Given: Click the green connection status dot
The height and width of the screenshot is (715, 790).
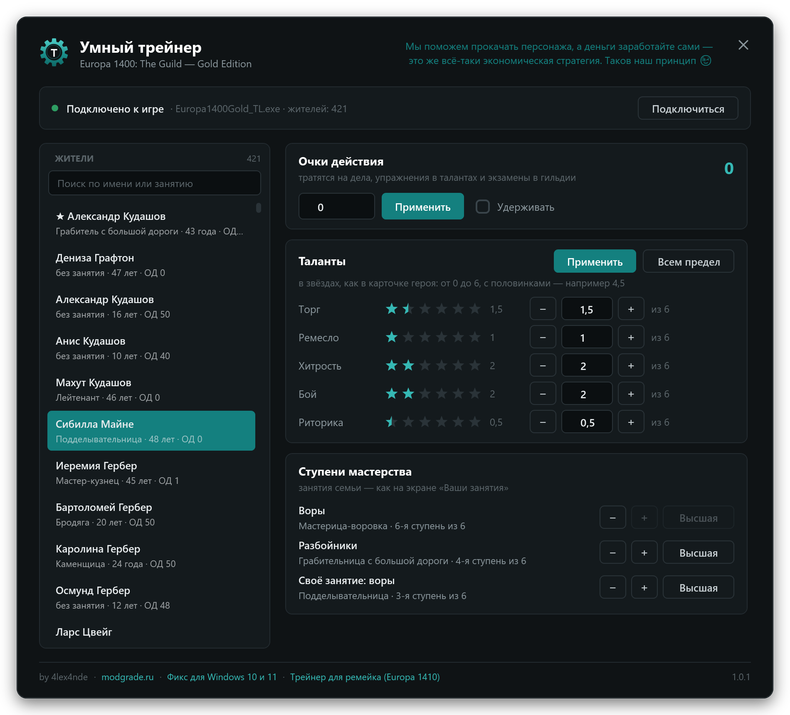Looking at the screenshot, I should pyautogui.click(x=54, y=108).
